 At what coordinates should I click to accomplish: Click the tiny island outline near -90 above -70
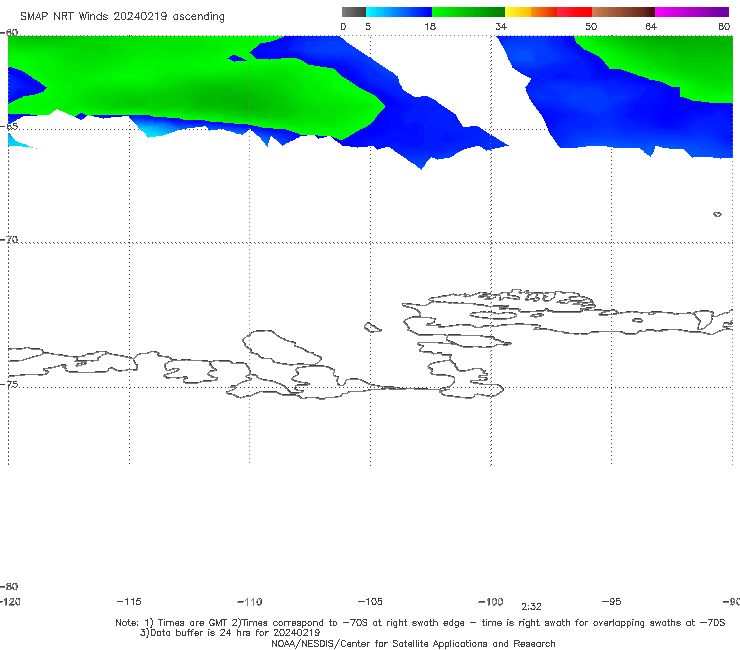tap(717, 214)
